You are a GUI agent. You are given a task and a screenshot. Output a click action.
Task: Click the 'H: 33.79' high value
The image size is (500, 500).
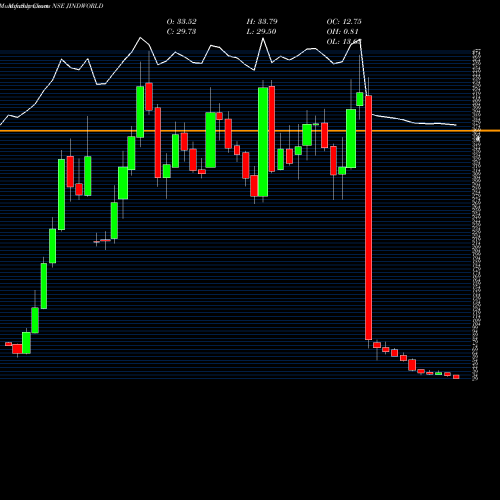pos(262,22)
